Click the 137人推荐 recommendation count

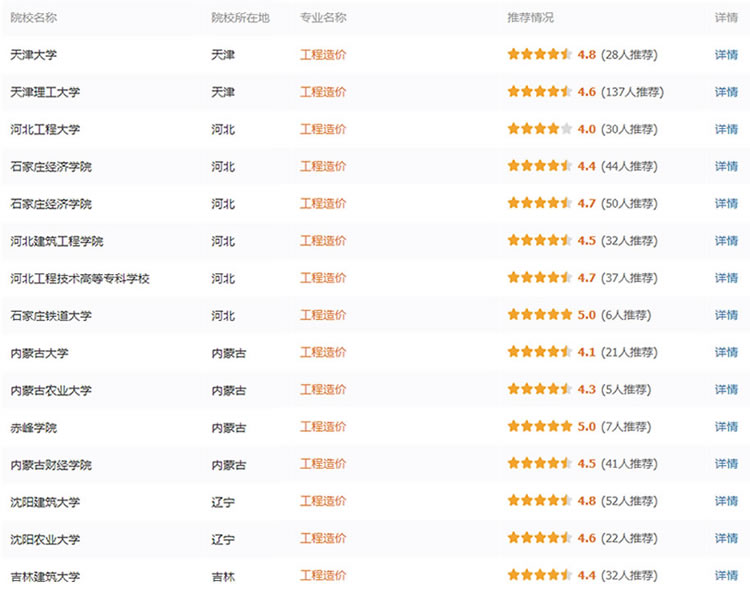tap(632, 92)
